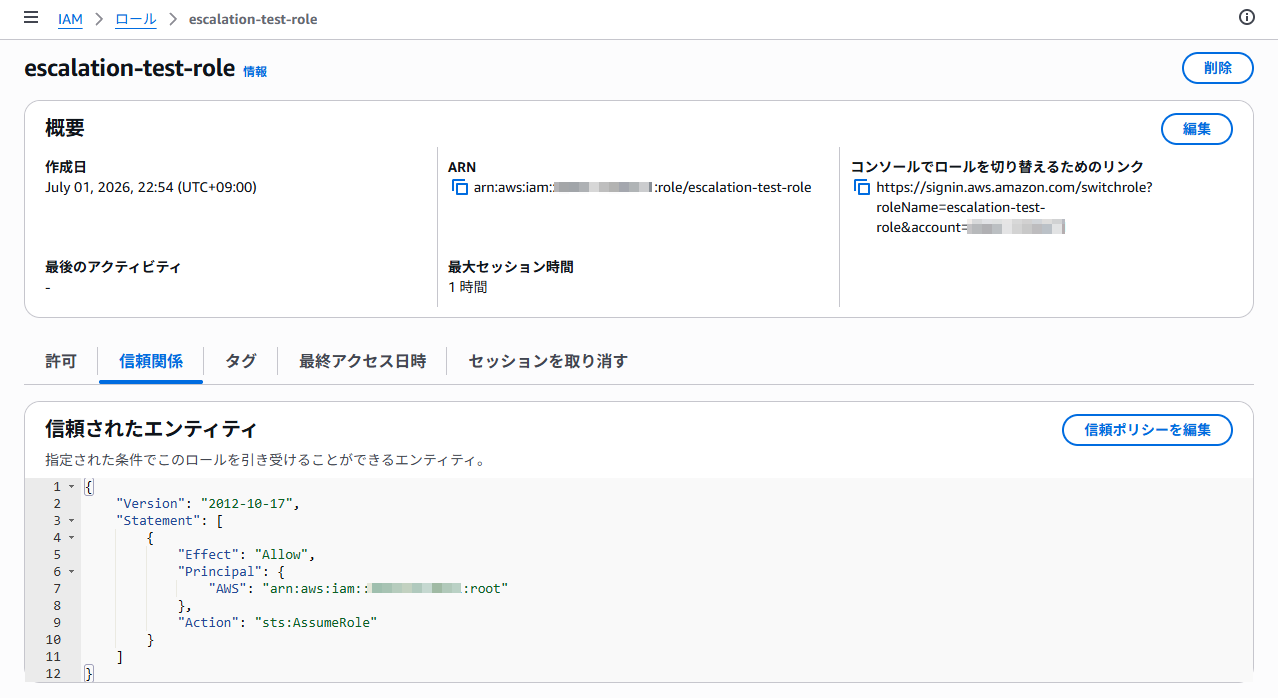Collapse the JSON fold arrow on line 1
This screenshot has height=698, width=1278.
(x=71, y=487)
